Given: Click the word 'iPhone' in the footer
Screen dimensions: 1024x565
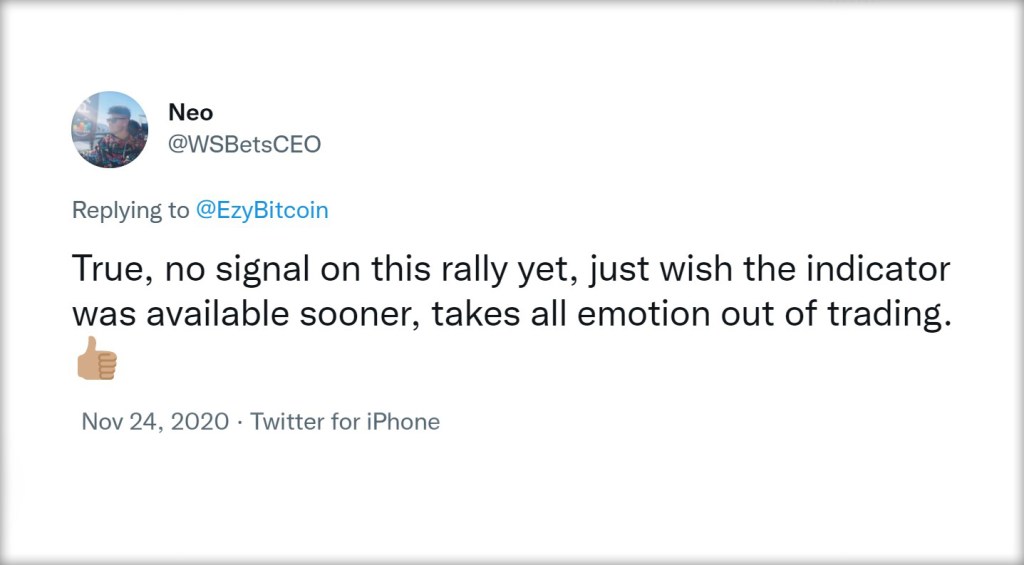Looking at the screenshot, I should click(402, 421).
